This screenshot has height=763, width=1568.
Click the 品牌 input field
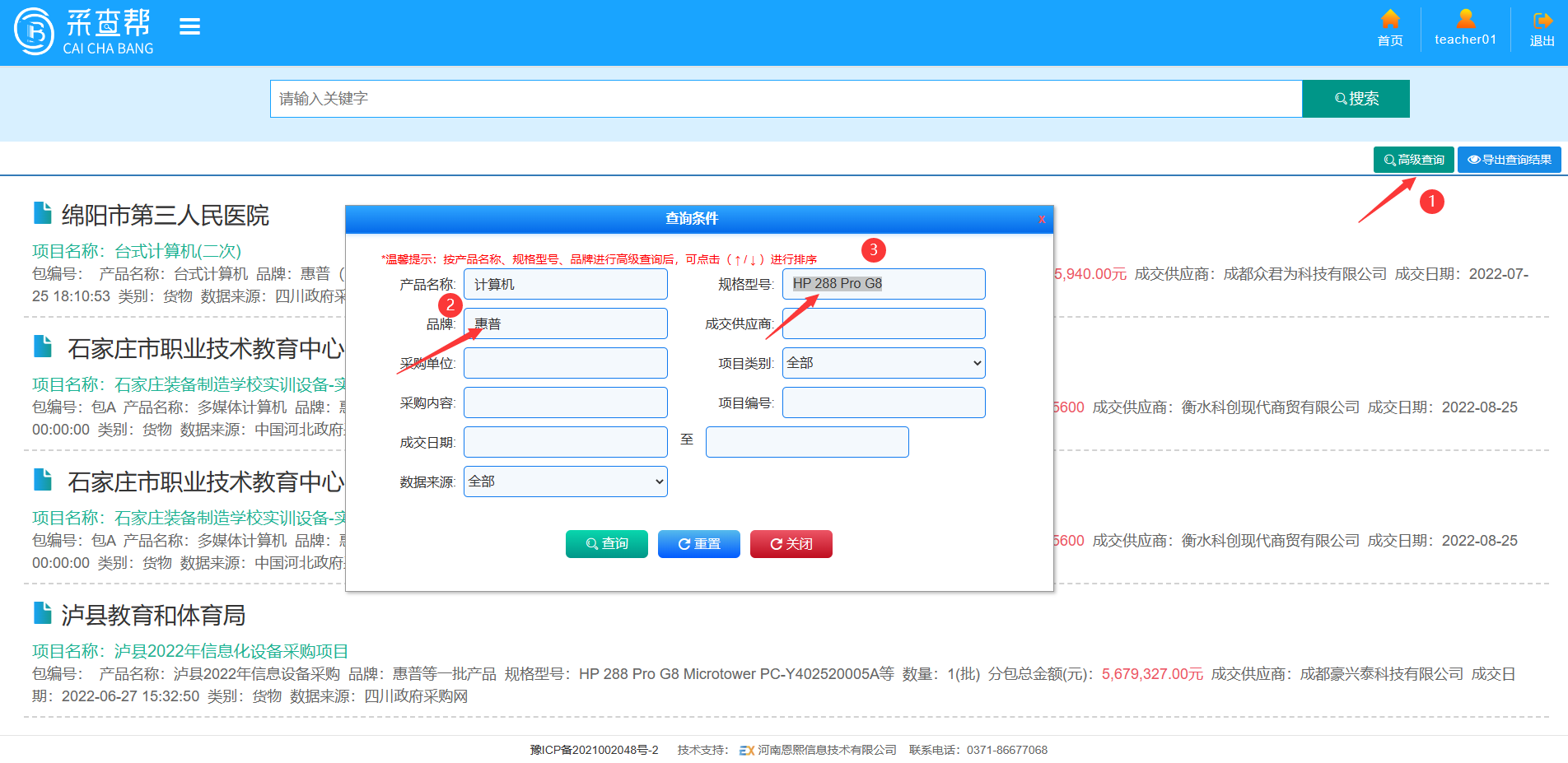[565, 323]
